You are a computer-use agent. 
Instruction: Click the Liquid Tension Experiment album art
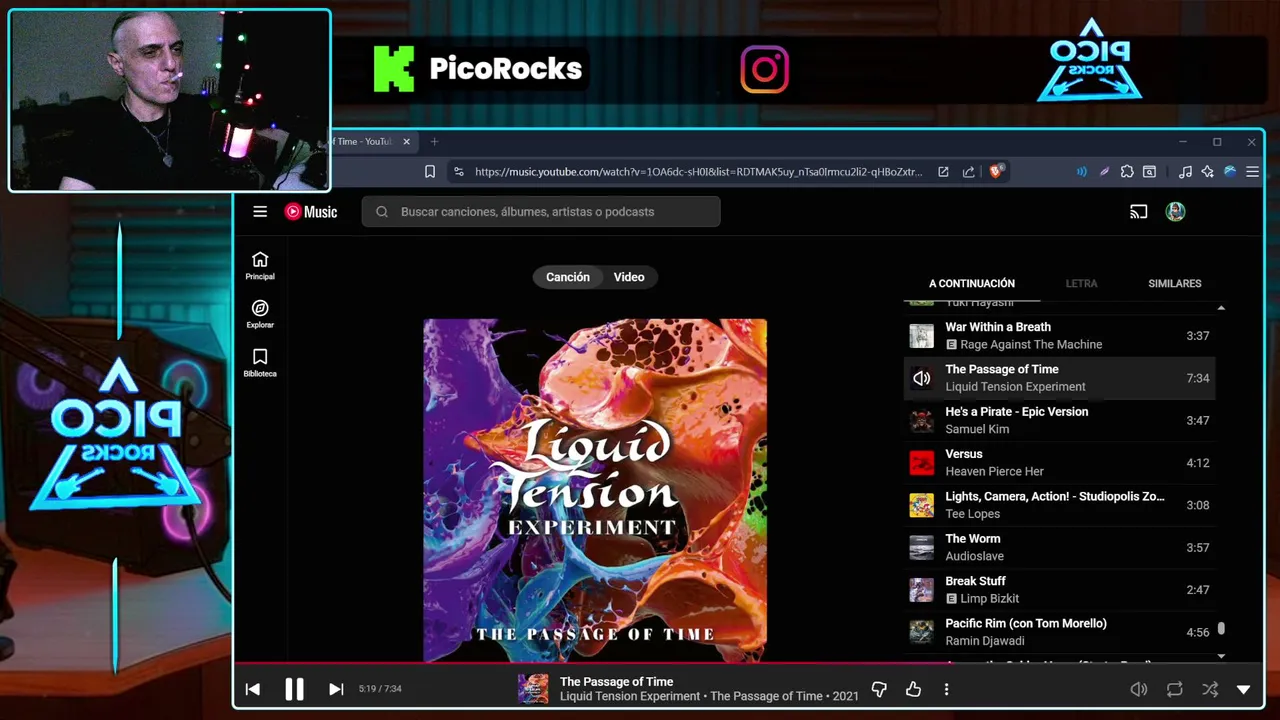tap(595, 490)
